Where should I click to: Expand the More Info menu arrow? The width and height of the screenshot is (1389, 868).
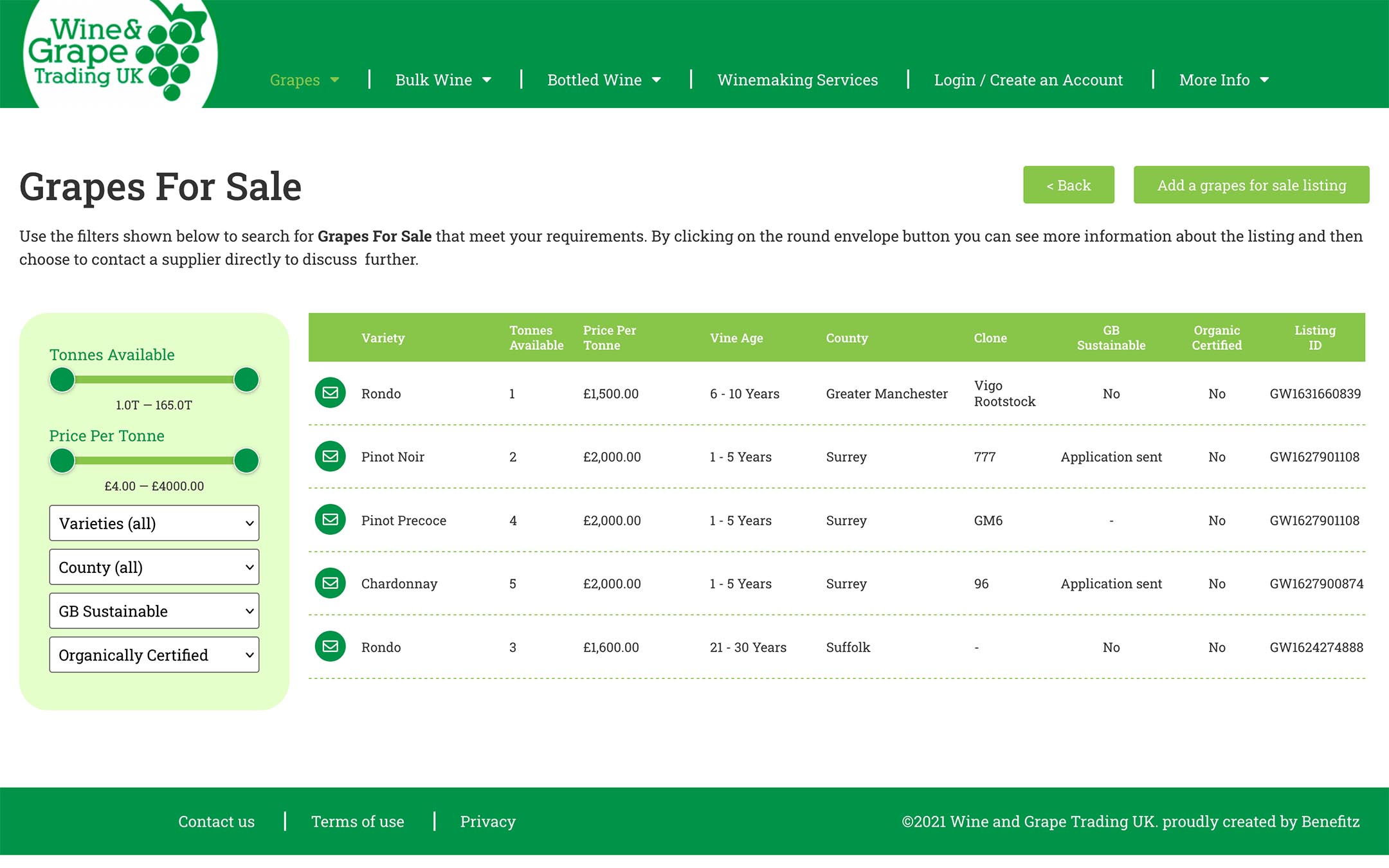1264,80
